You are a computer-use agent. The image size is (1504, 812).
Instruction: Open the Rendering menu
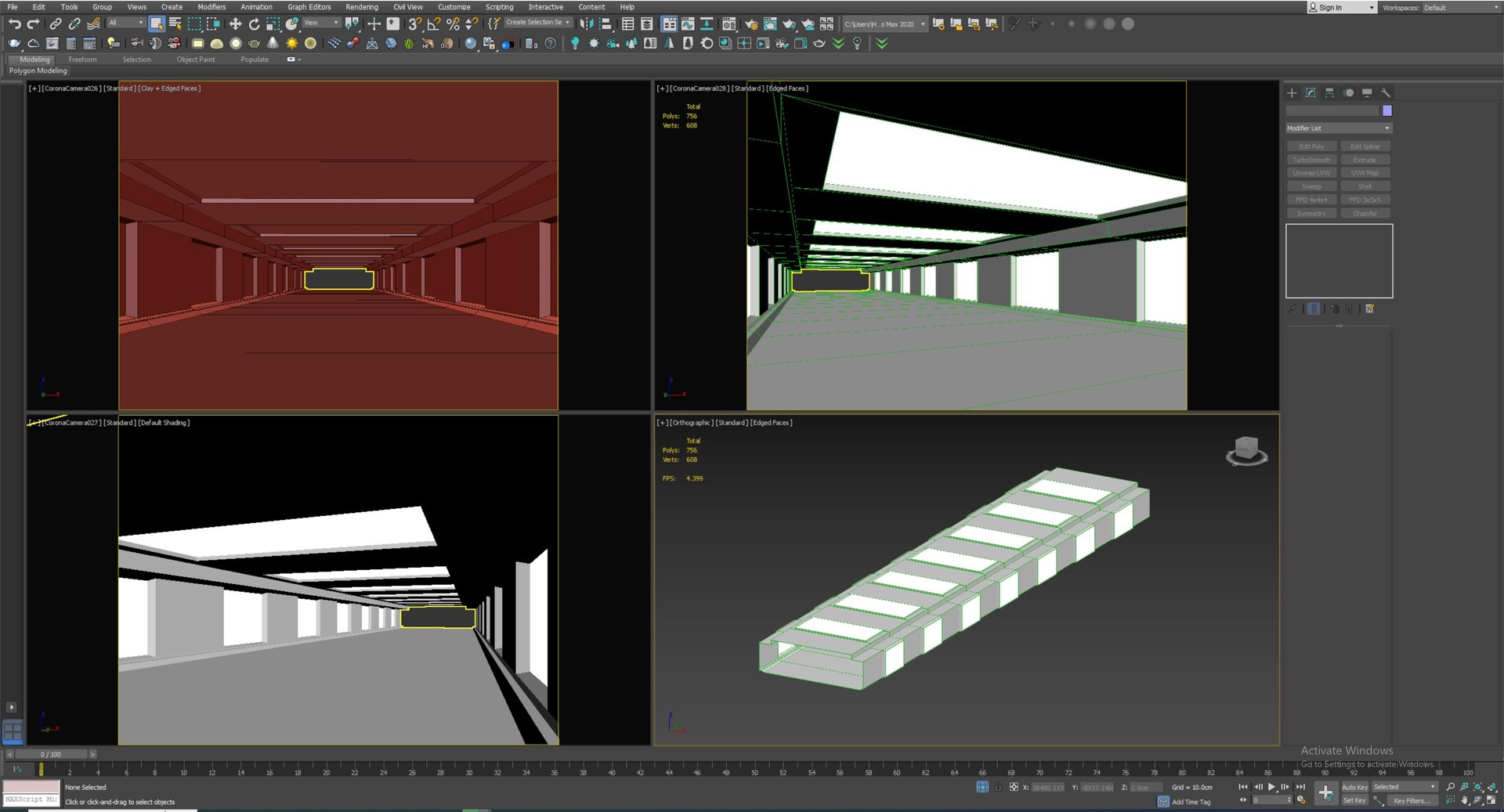pos(362,7)
